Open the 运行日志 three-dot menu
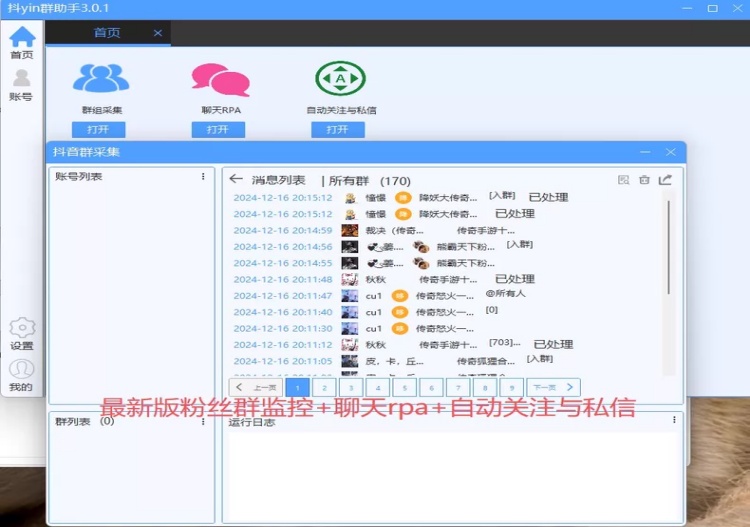Screen dimensions: 750x527 [x=674, y=420]
